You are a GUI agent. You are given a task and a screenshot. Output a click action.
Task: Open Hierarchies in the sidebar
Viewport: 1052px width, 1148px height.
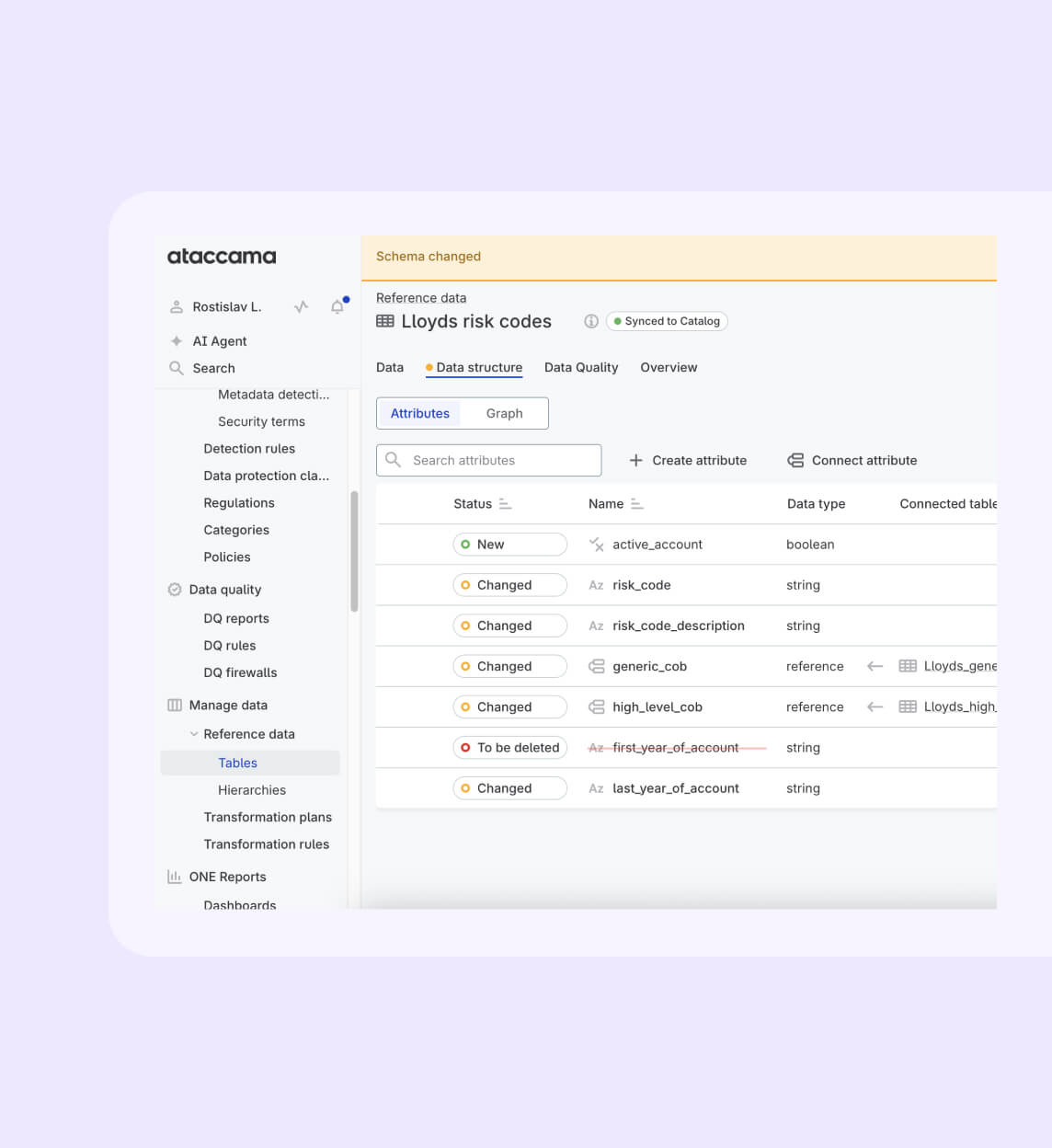252,790
